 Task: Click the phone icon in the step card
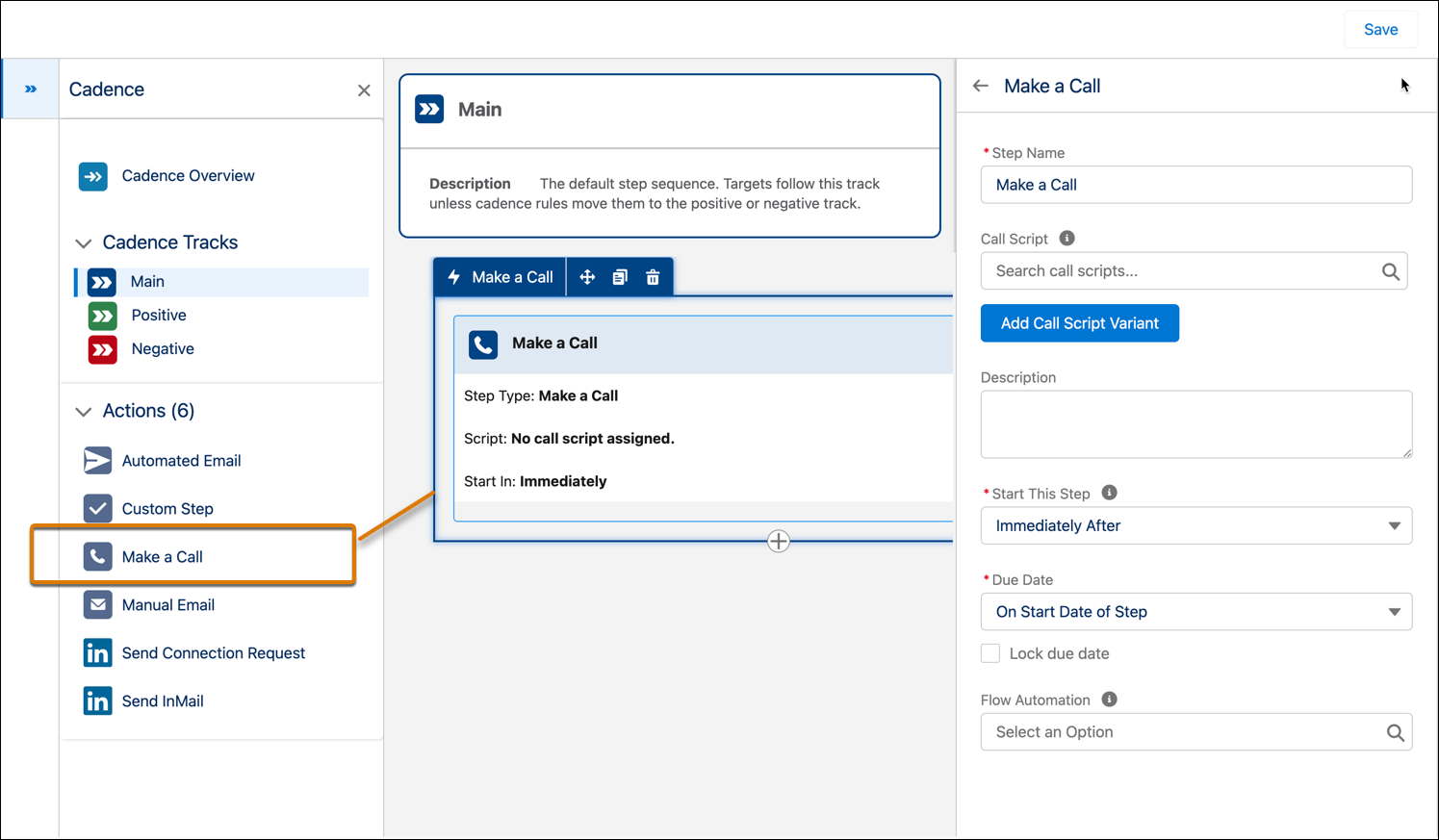pyautogui.click(x=483, y=344)
